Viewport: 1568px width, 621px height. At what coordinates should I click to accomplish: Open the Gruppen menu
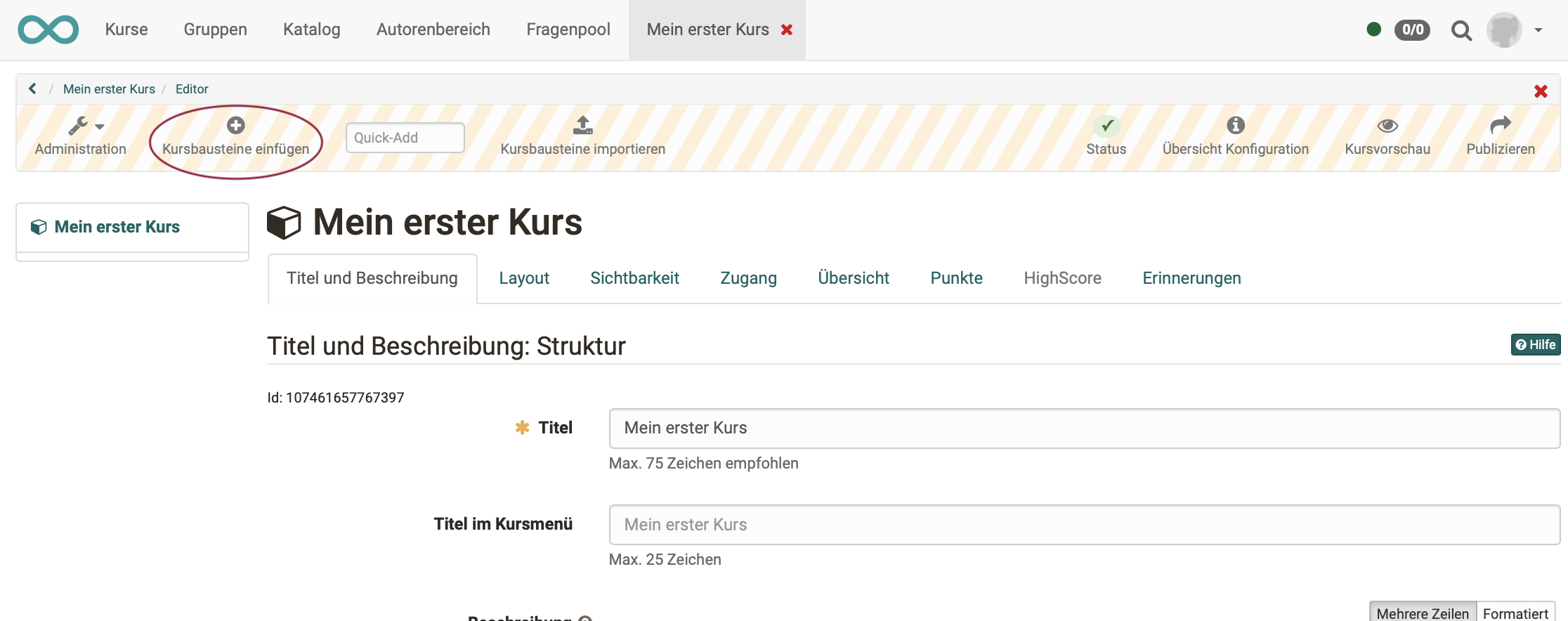point(215,30)
